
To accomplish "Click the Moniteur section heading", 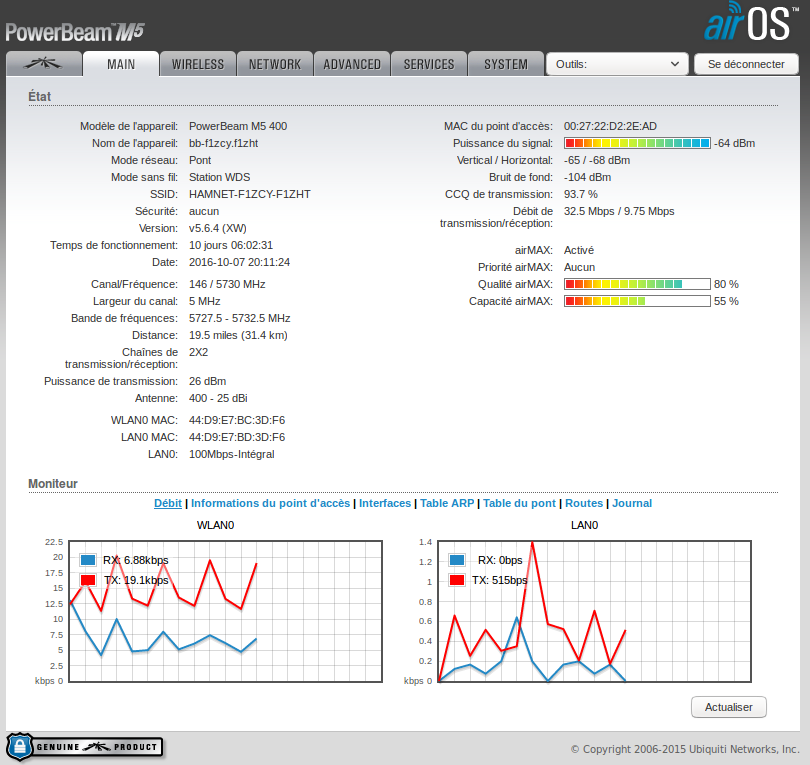I will [x=53, y=483].
